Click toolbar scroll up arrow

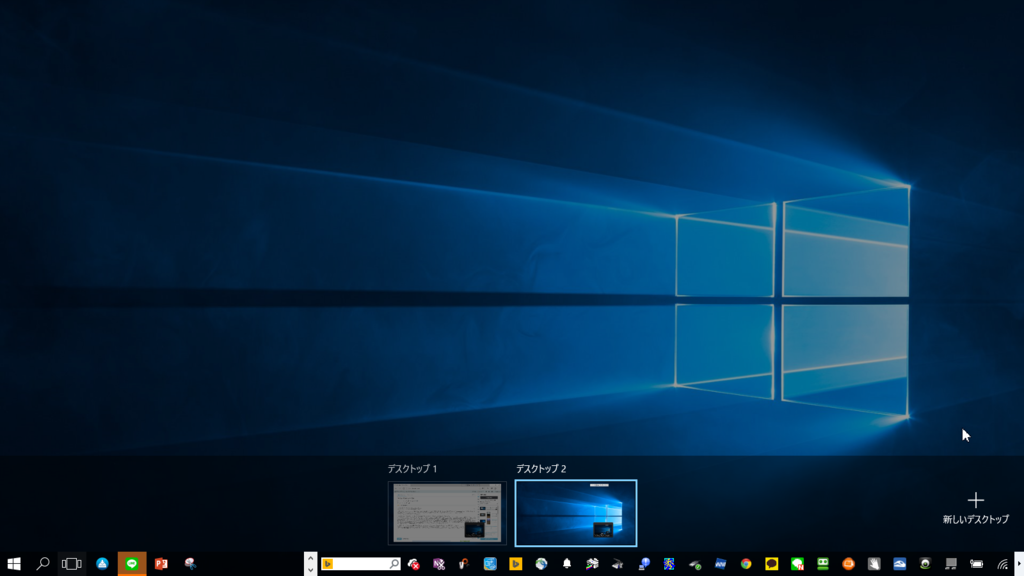[x=311, y=558]
